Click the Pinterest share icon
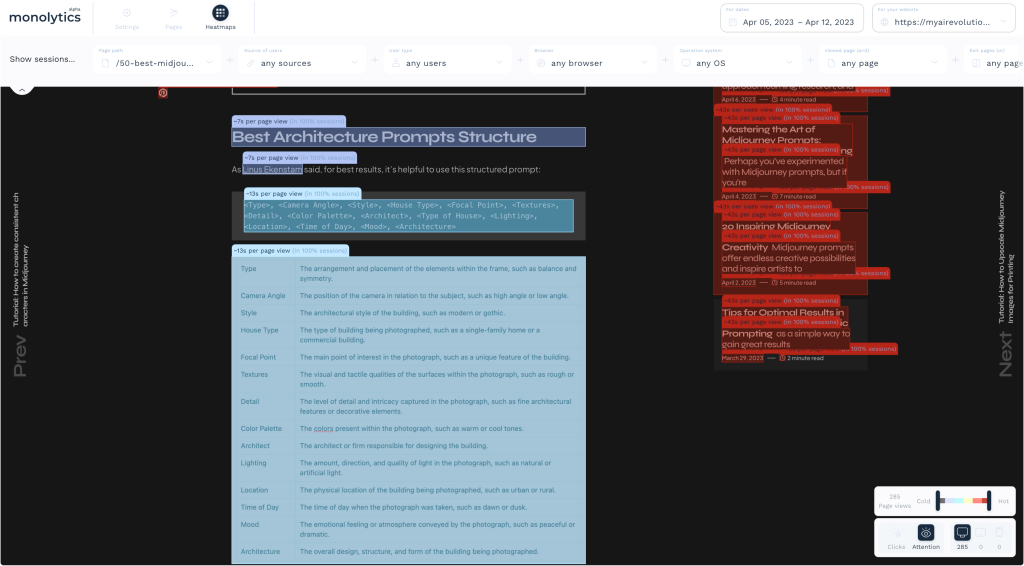1024x566 pixels. pos(163,93)
